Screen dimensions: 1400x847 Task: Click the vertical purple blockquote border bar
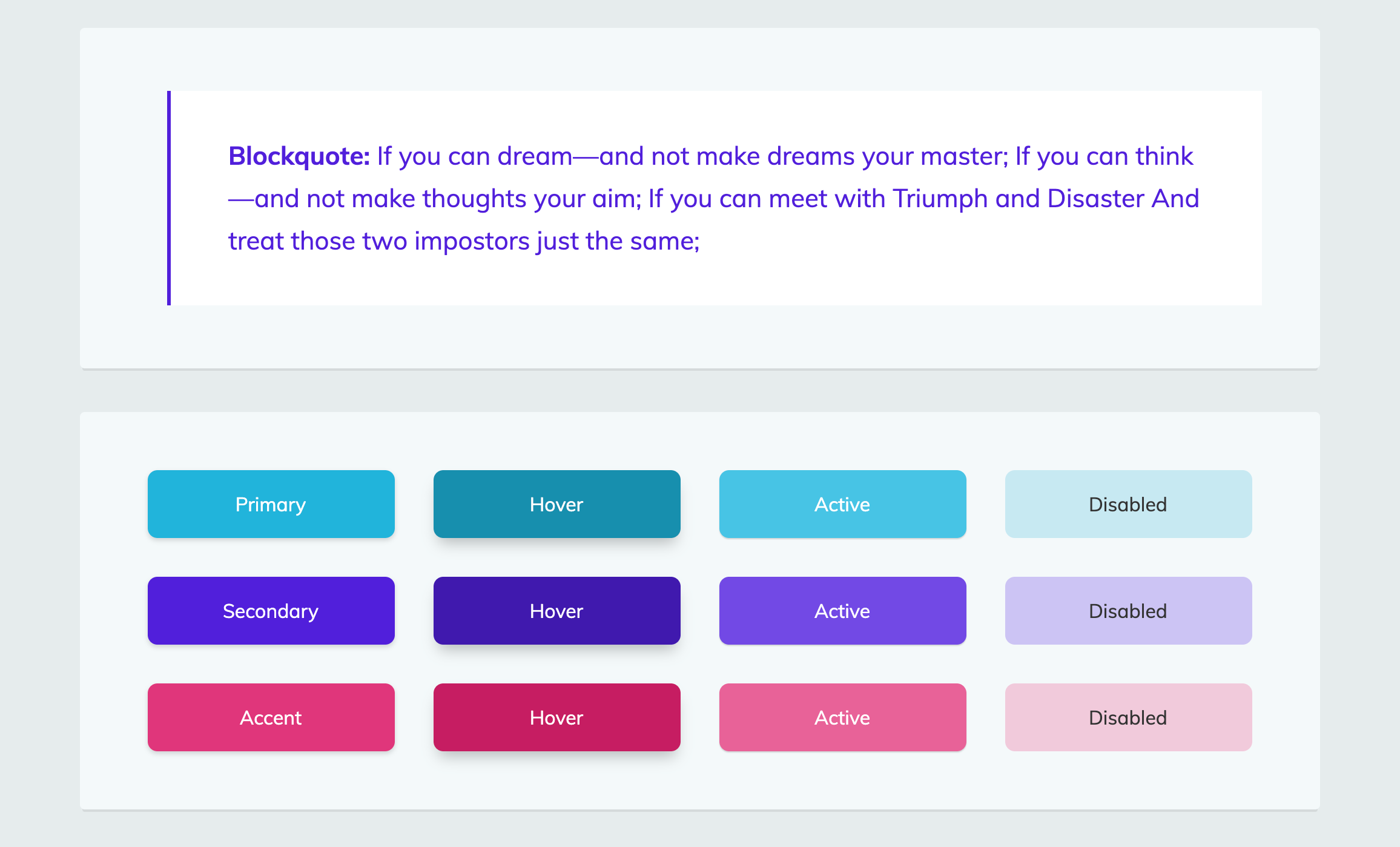[x=169, y=198]
